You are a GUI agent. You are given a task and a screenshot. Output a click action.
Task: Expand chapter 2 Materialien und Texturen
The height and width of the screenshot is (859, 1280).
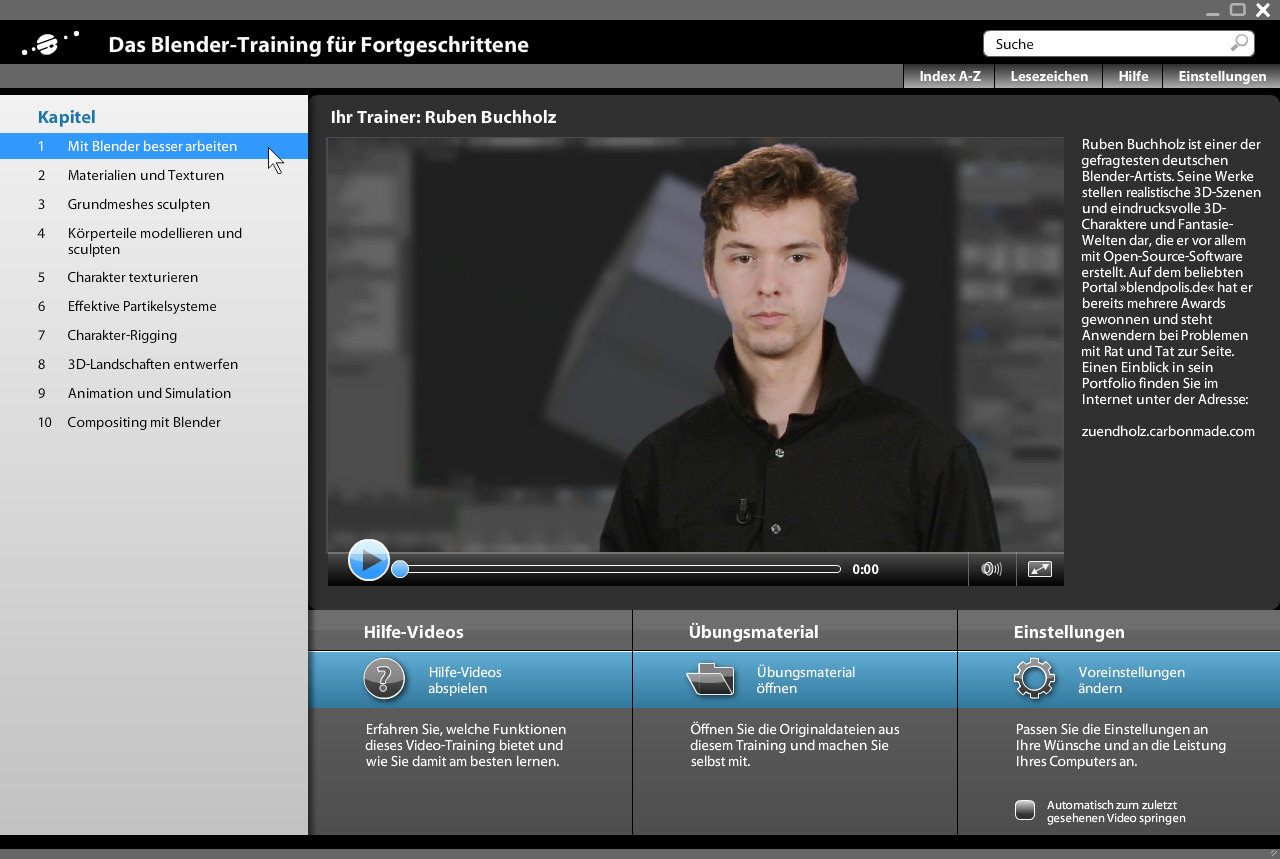point(145,175)
